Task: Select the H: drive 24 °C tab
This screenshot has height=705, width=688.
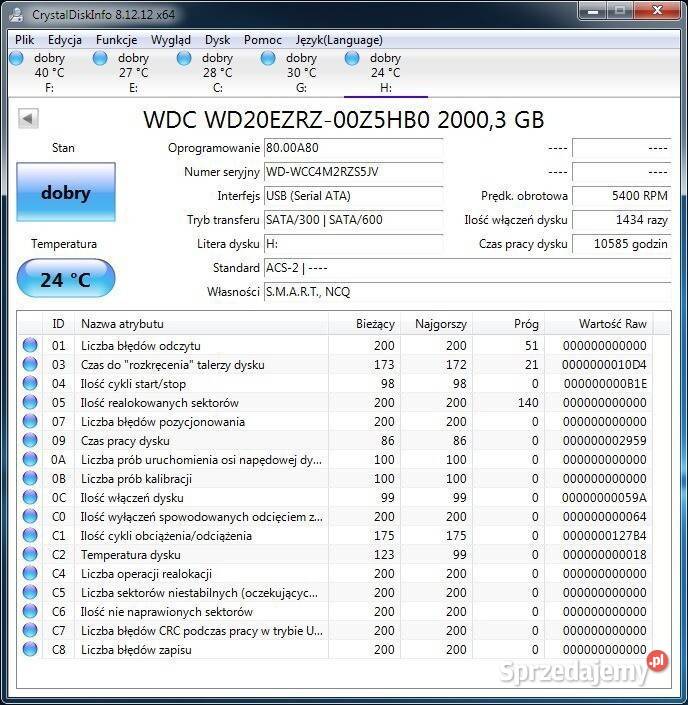Action: (385, 73)
